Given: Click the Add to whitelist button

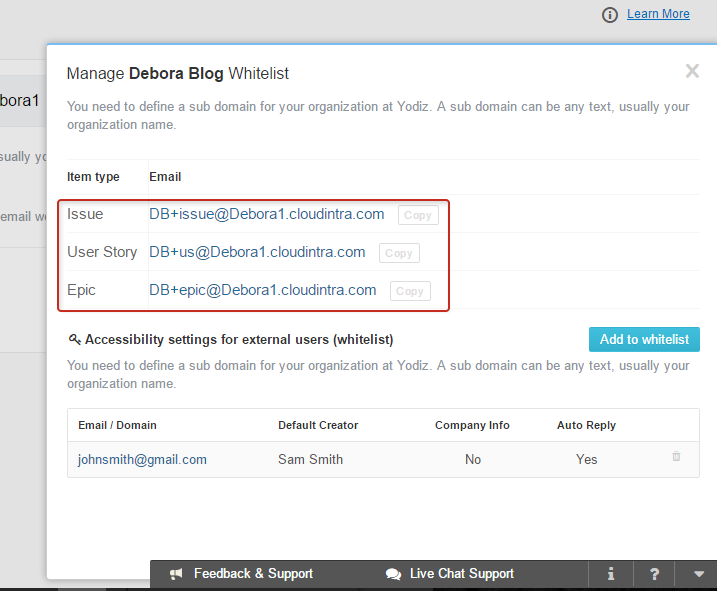Looking at the screenshot, I should 644,339.
